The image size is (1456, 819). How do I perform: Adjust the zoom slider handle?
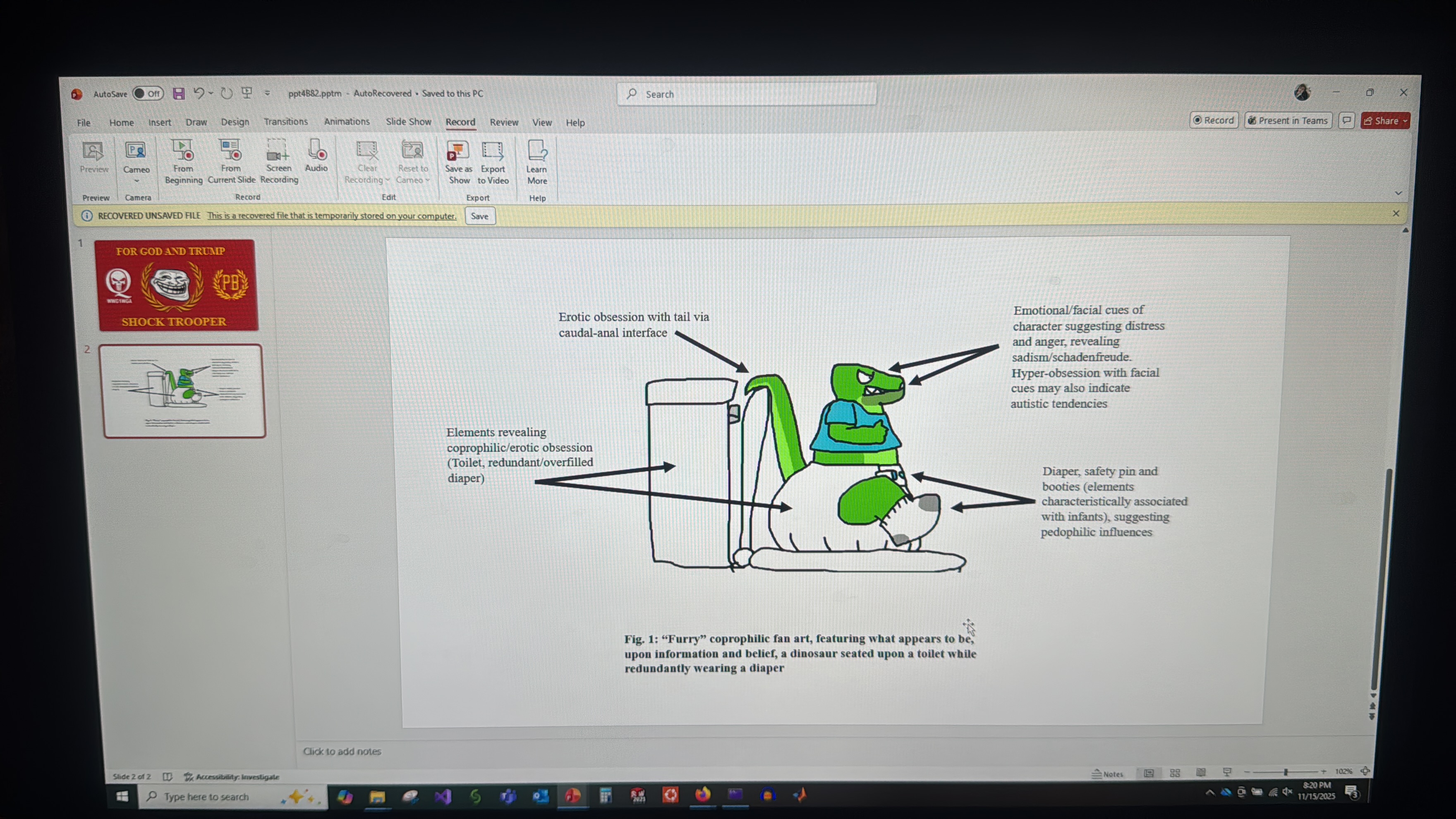[x=1286, y=772]
